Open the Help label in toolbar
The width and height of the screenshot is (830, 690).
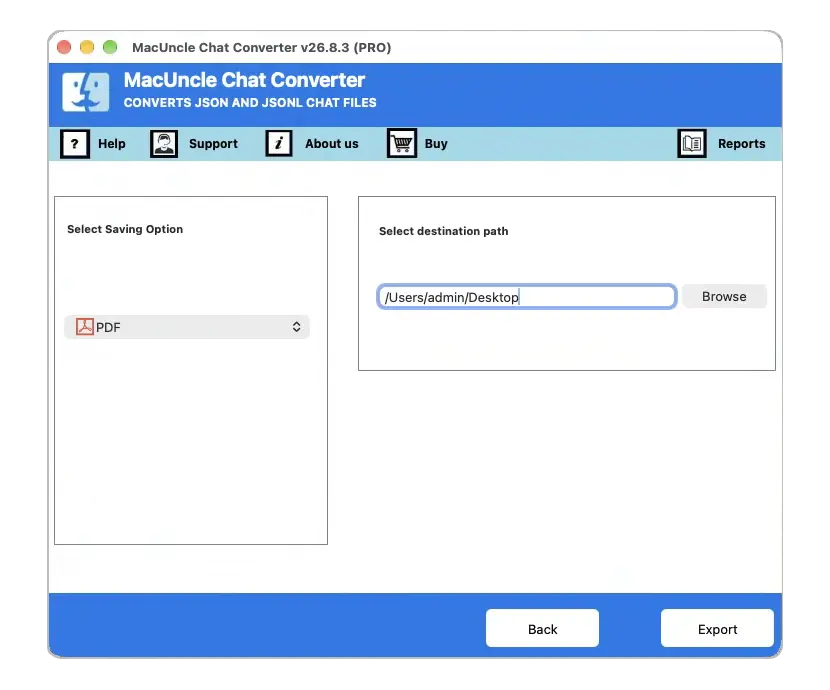click(x=112, y=144)
